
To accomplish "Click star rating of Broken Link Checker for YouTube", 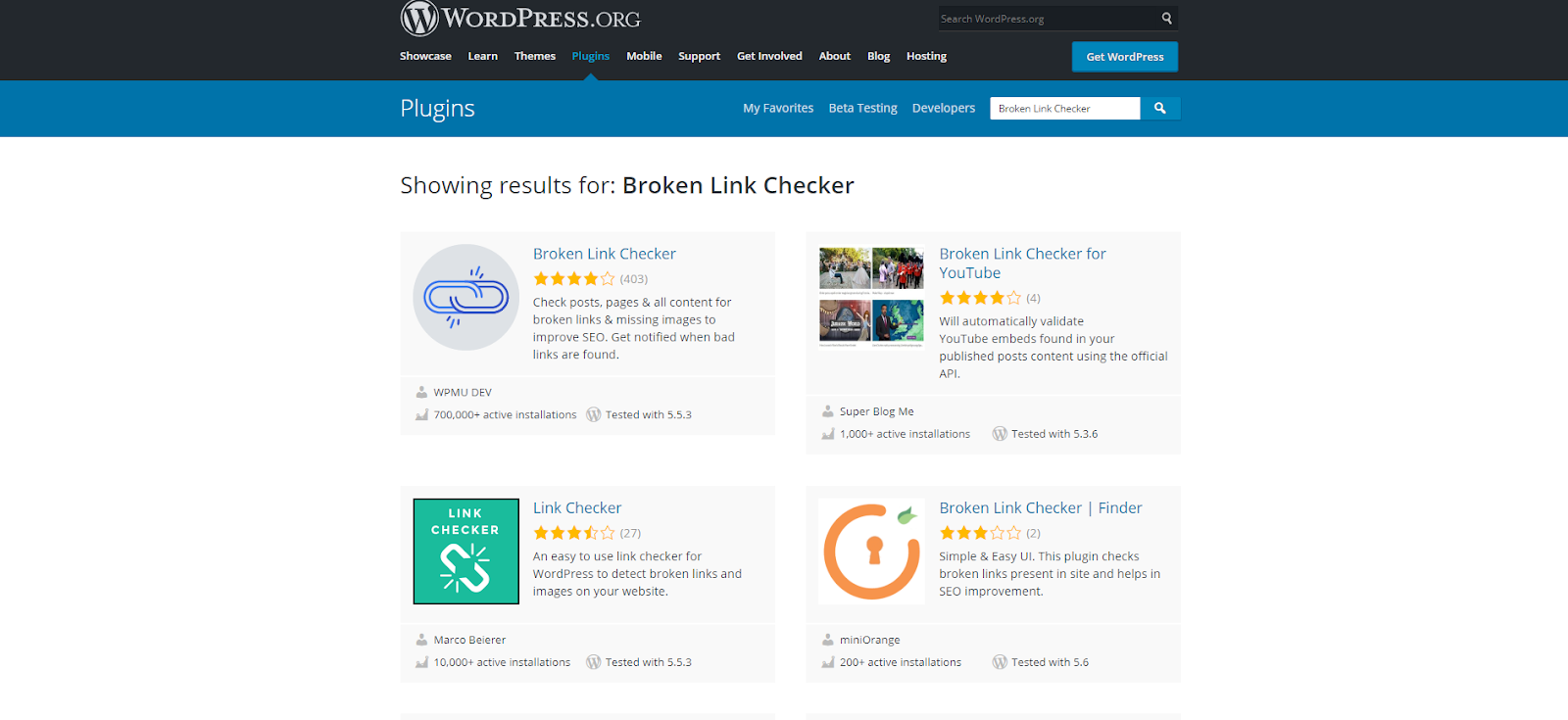I will [980, 298].
